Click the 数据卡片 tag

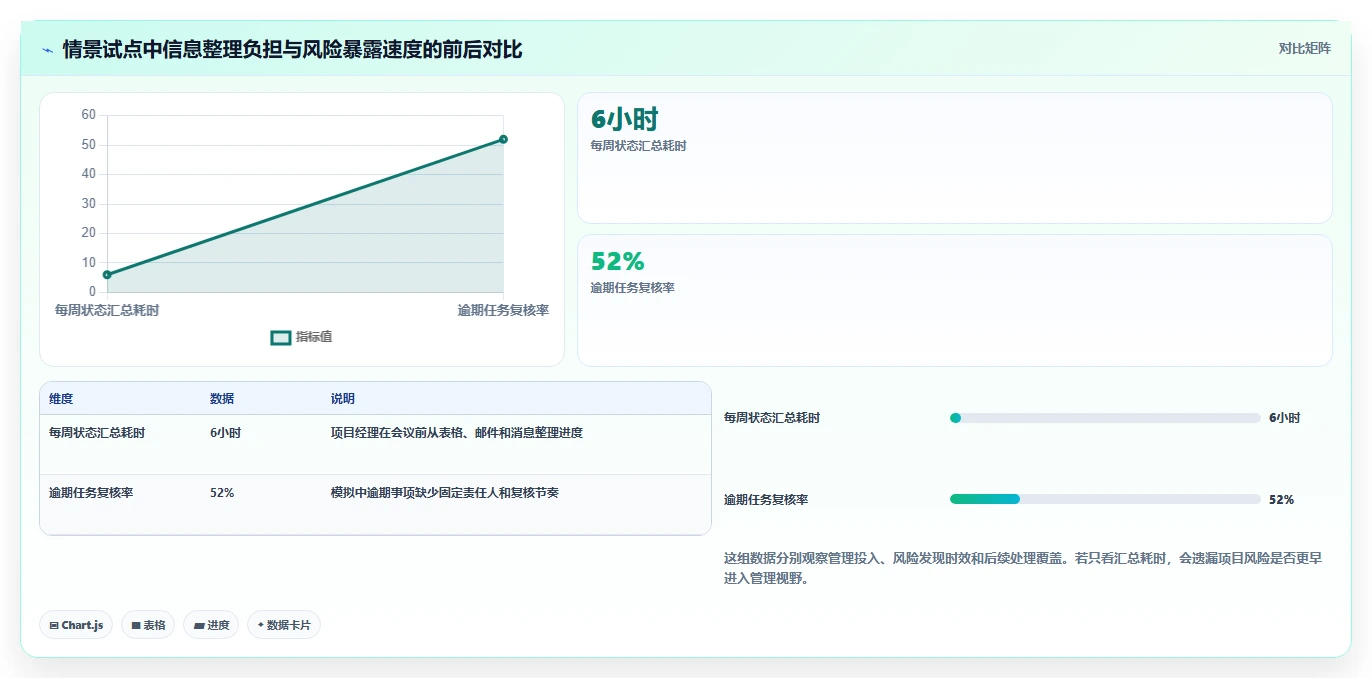(x=284, y=625)
